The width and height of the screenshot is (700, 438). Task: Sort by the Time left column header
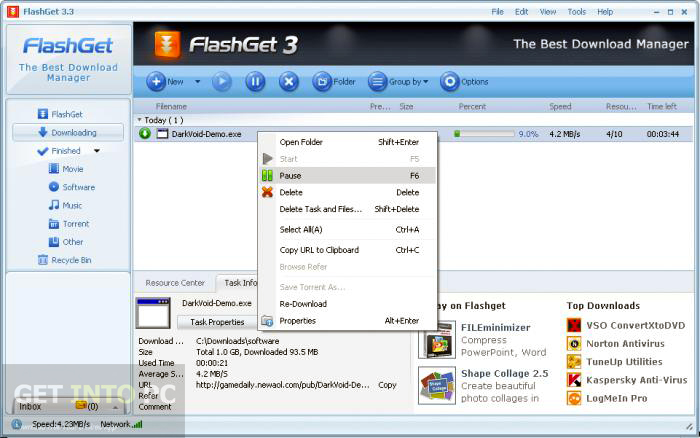coord(662,107)
